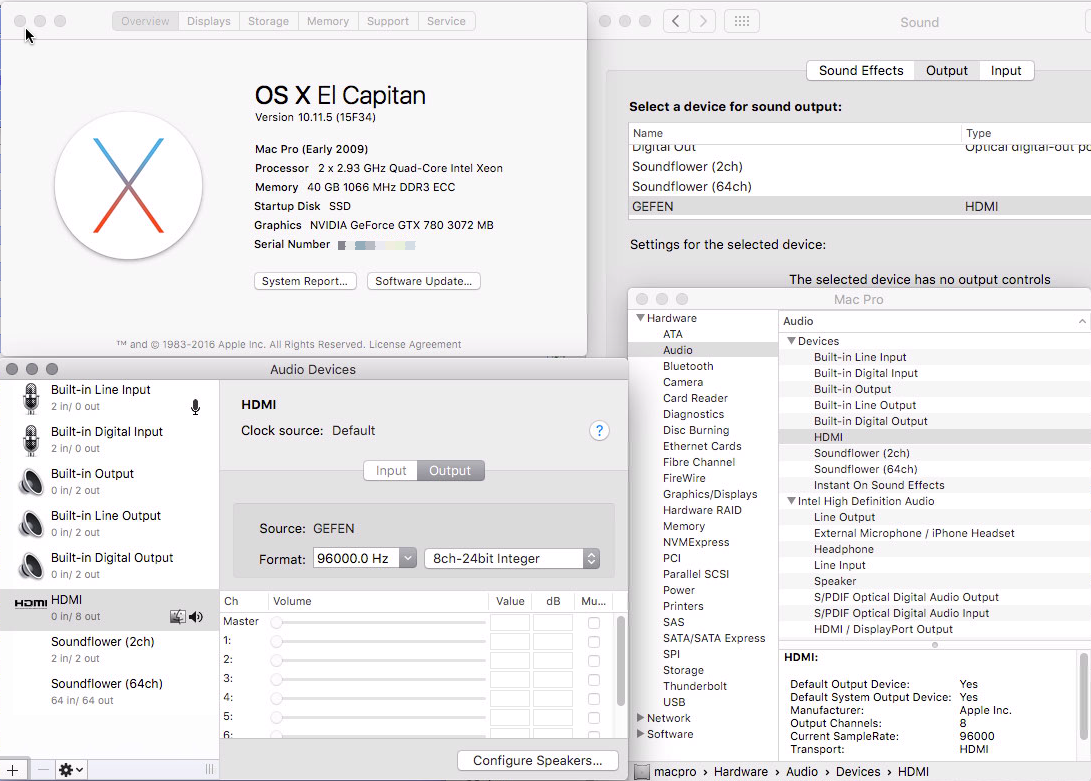Screen dimensions: 1091x781
Task: Select Thunderbolt in Mac Pro sidebar
Action: click(694, 686)
